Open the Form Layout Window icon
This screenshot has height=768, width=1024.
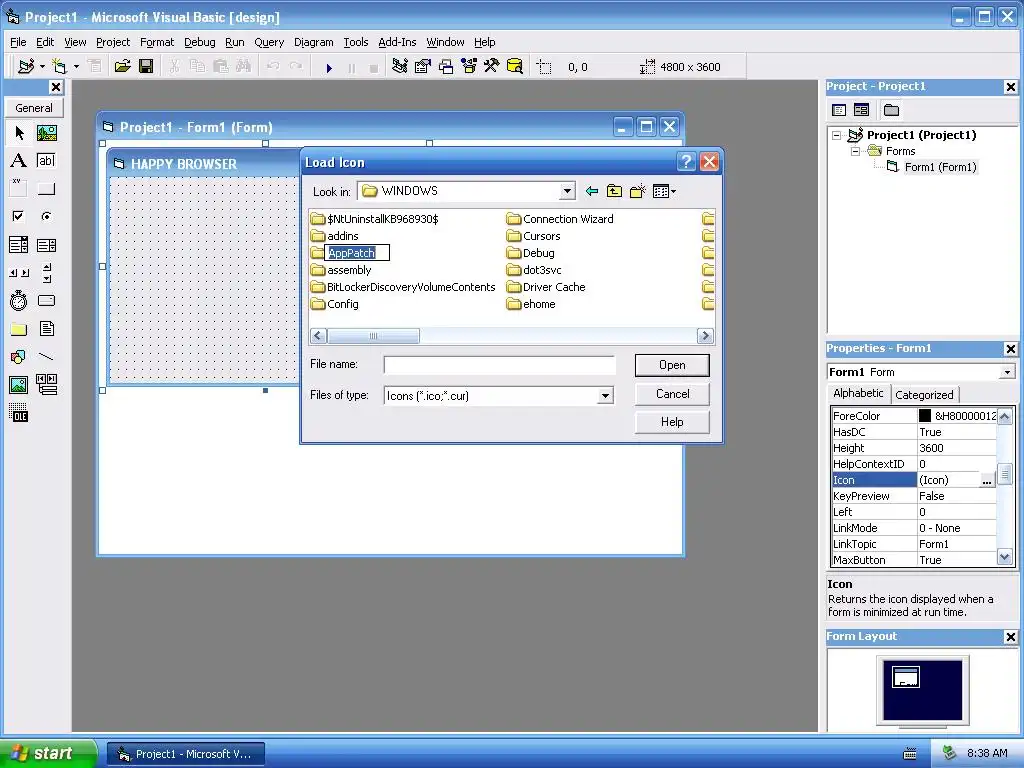pos(446,67)
